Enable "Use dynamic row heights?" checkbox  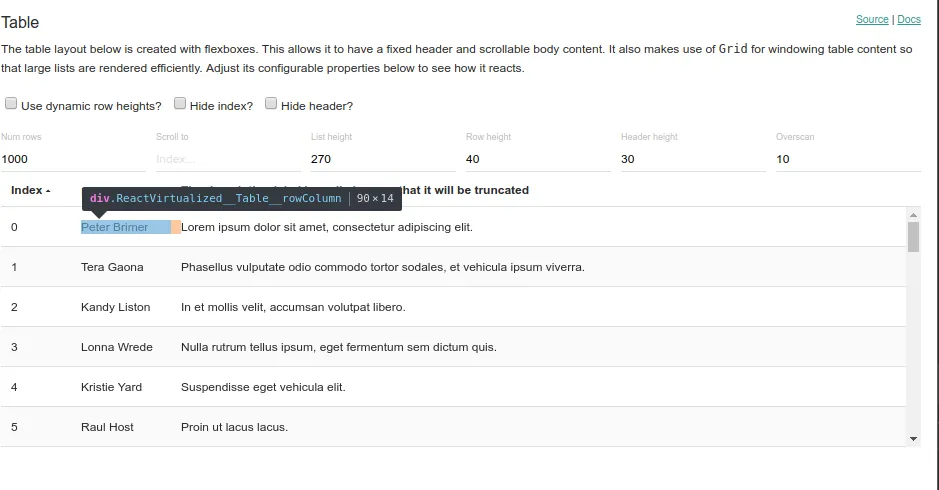[x=11, y=104]
